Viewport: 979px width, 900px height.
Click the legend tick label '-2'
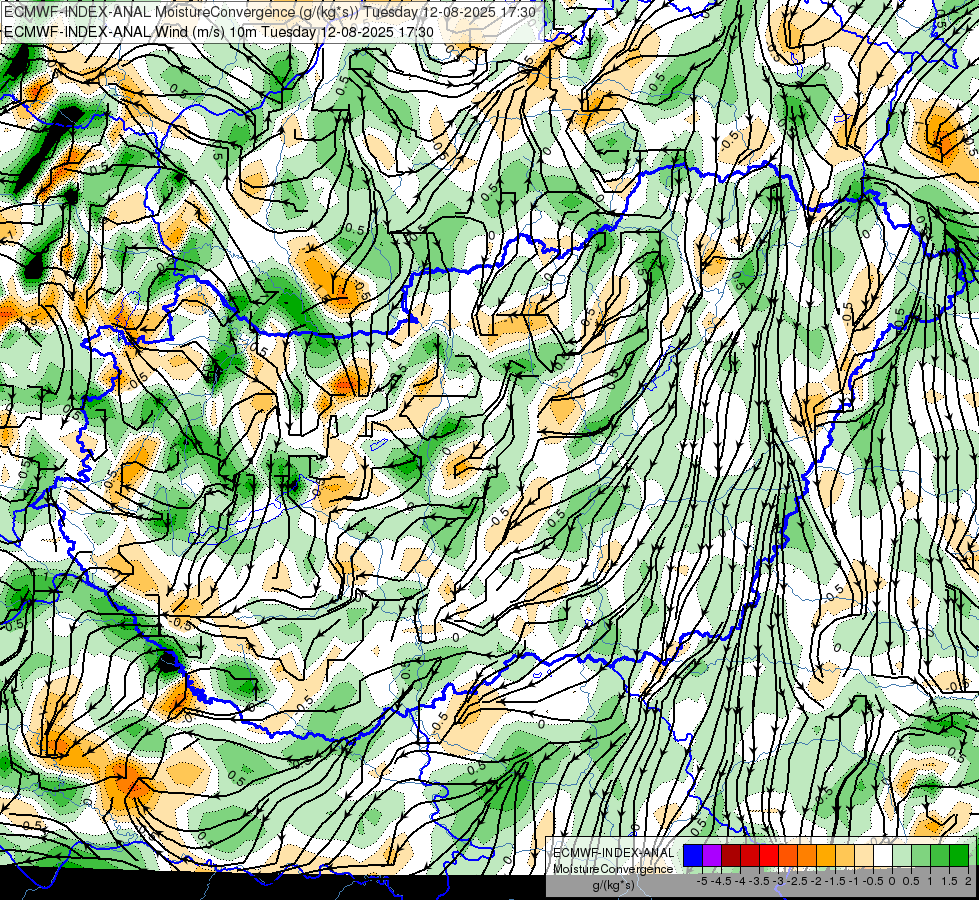[817, 881]
